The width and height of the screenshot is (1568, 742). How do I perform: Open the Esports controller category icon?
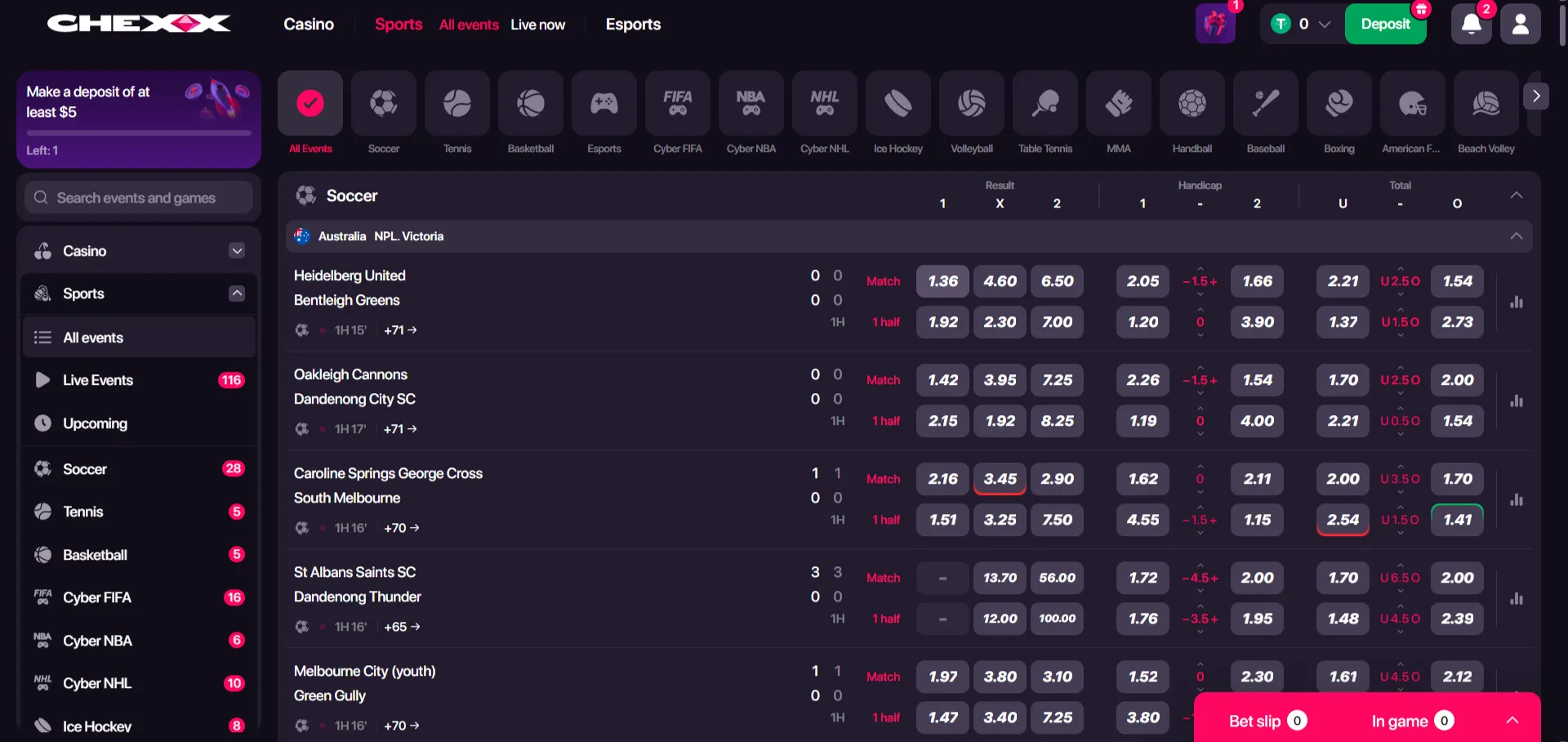click(604, 104)
